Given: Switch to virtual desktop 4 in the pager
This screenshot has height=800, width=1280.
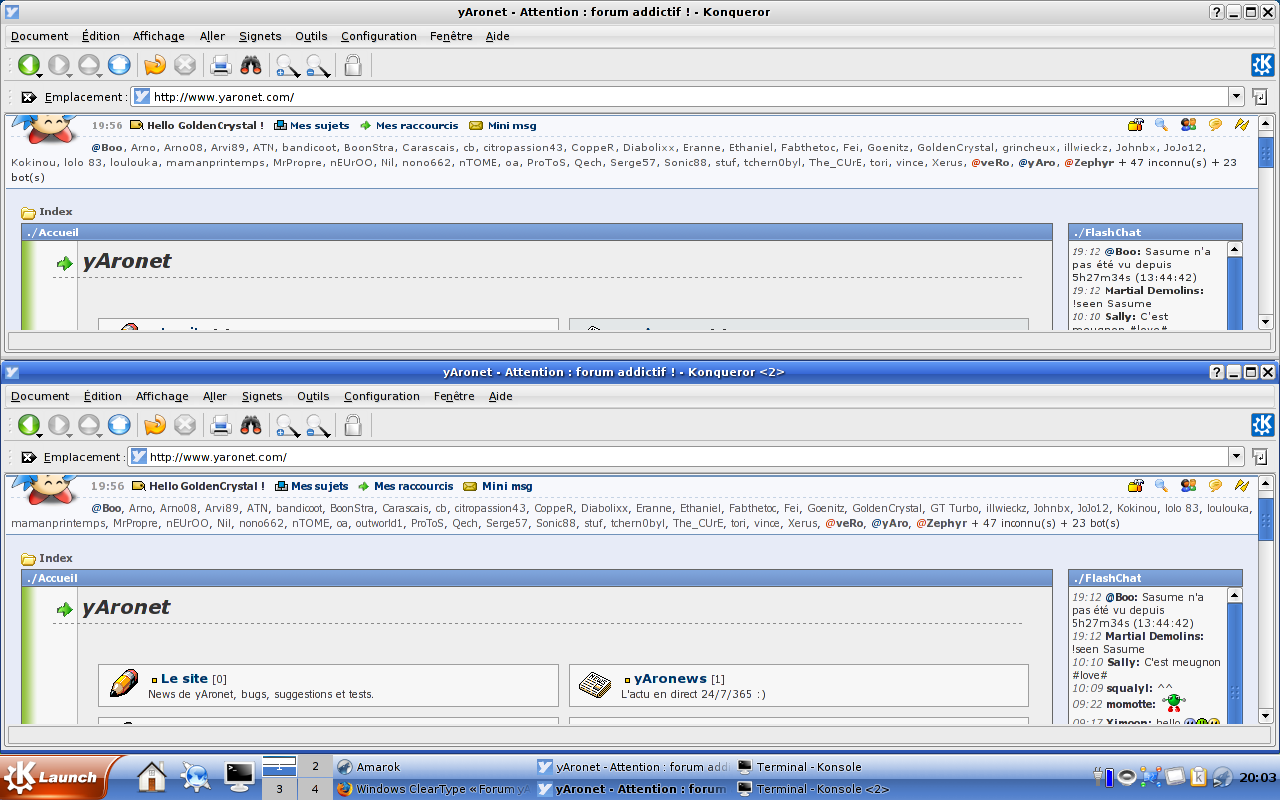Looking at the screenshot, I should click(x=315, y=789).
